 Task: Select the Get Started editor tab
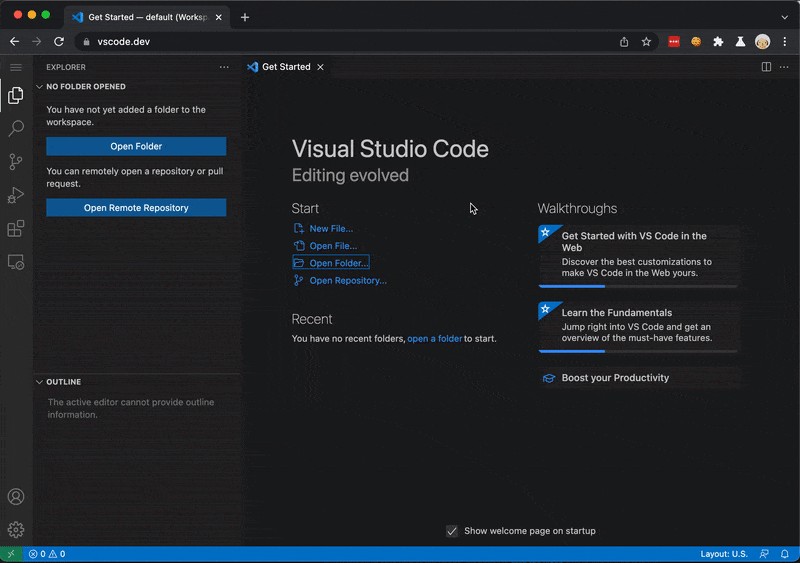[x=285, y=67]
